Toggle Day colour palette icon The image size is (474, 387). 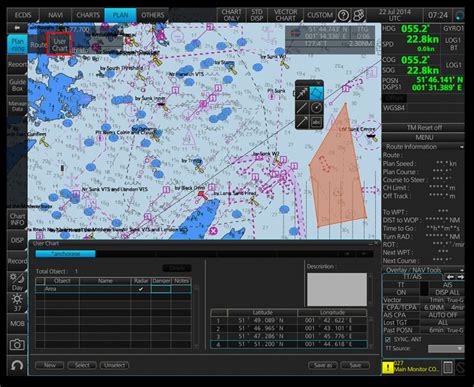click(x=17, y=282)
